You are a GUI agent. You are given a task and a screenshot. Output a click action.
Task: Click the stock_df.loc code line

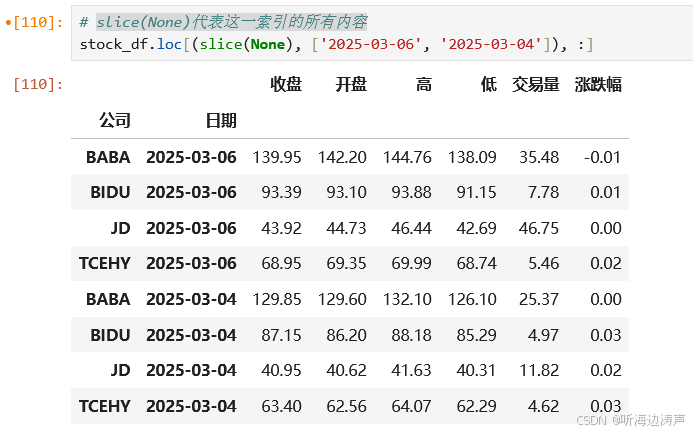pyautogui.click(x=336, y=44)
